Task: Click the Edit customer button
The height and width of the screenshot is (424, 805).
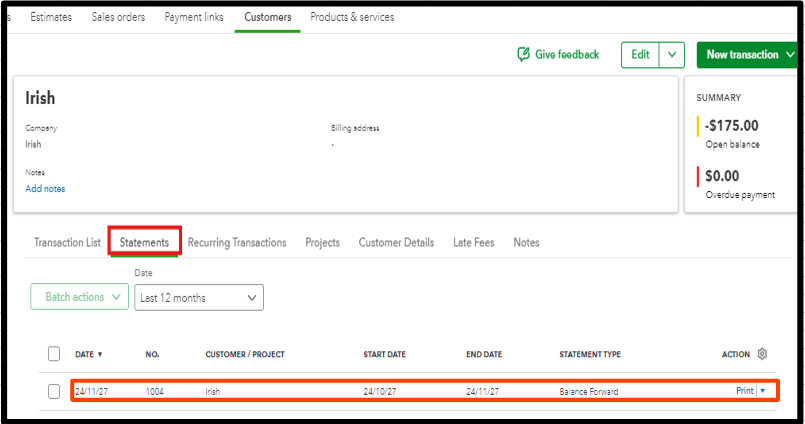Action: (640, 55)
